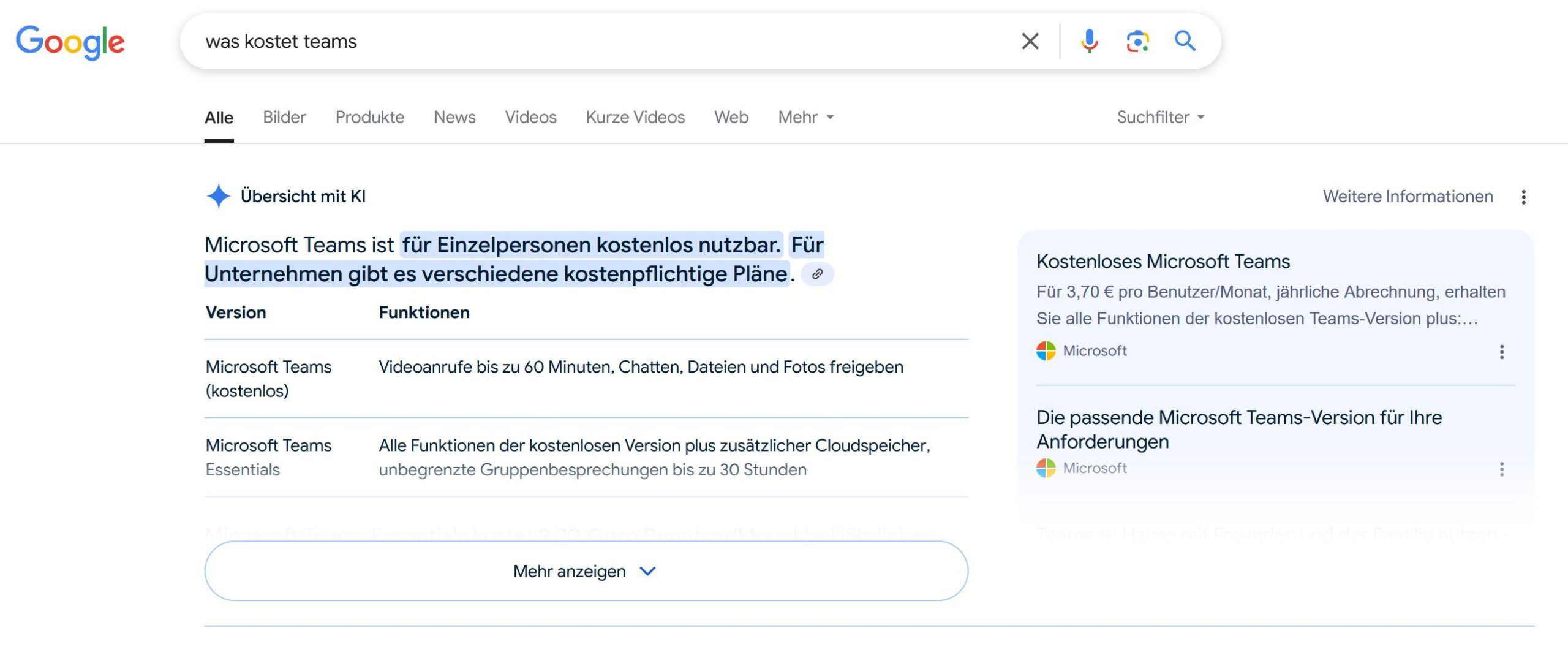Click 'Microsoft Teams Essentials' table cell

[268, 457]
